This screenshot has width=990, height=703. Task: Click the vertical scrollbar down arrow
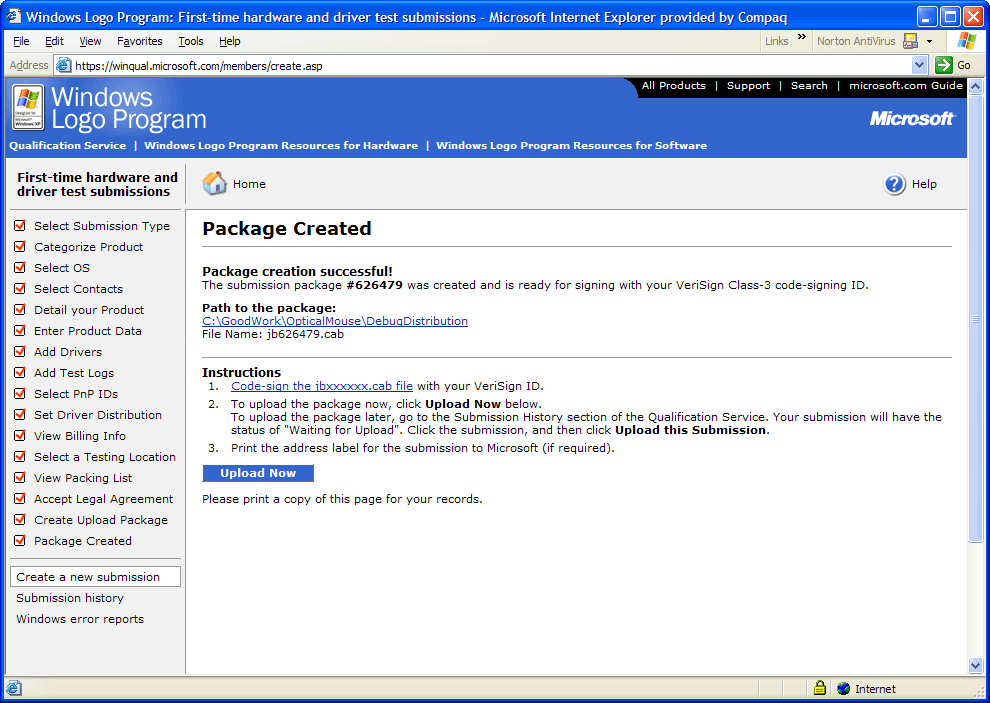[976, 666]
